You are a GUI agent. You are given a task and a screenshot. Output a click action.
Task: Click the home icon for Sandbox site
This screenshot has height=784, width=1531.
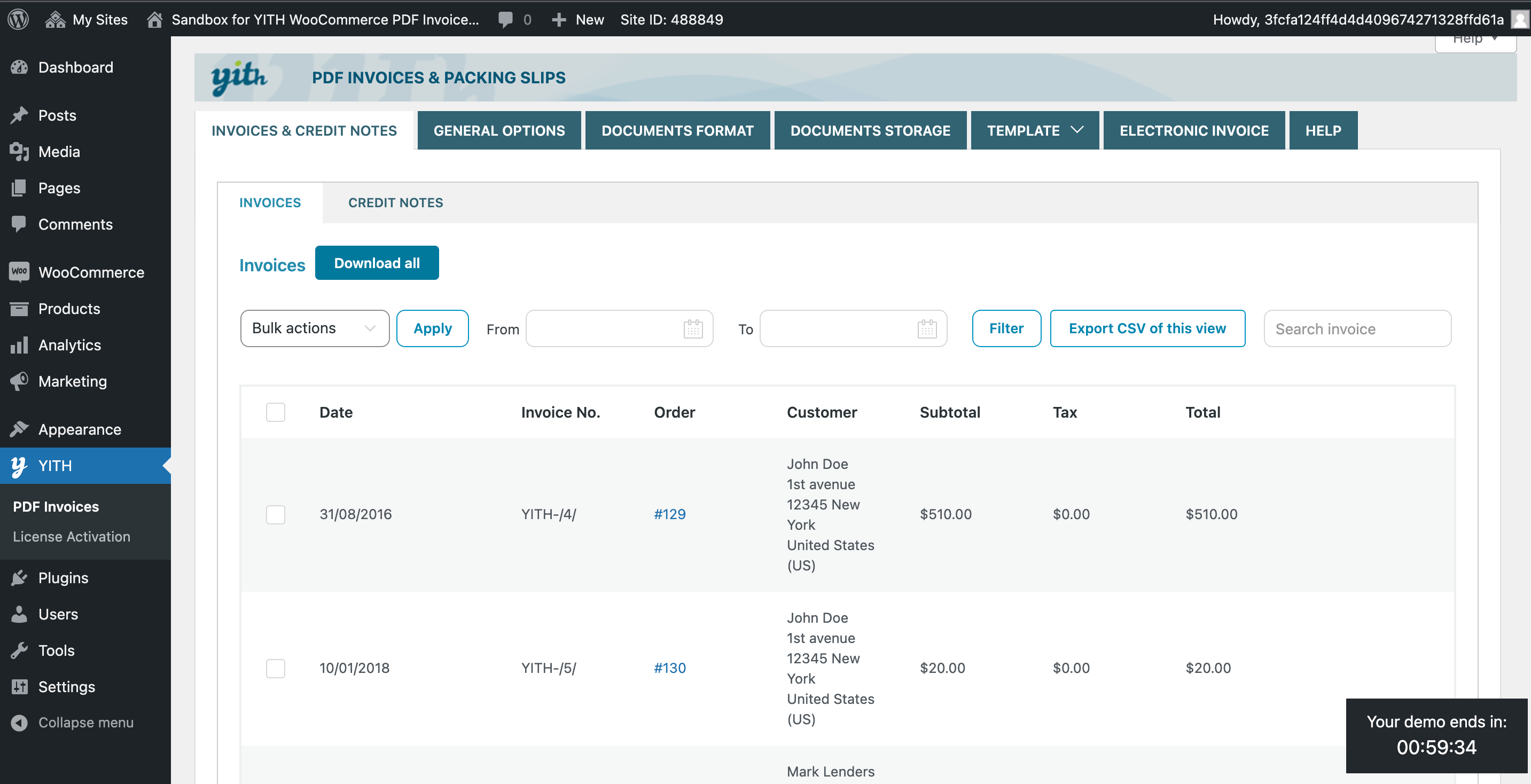154,20
